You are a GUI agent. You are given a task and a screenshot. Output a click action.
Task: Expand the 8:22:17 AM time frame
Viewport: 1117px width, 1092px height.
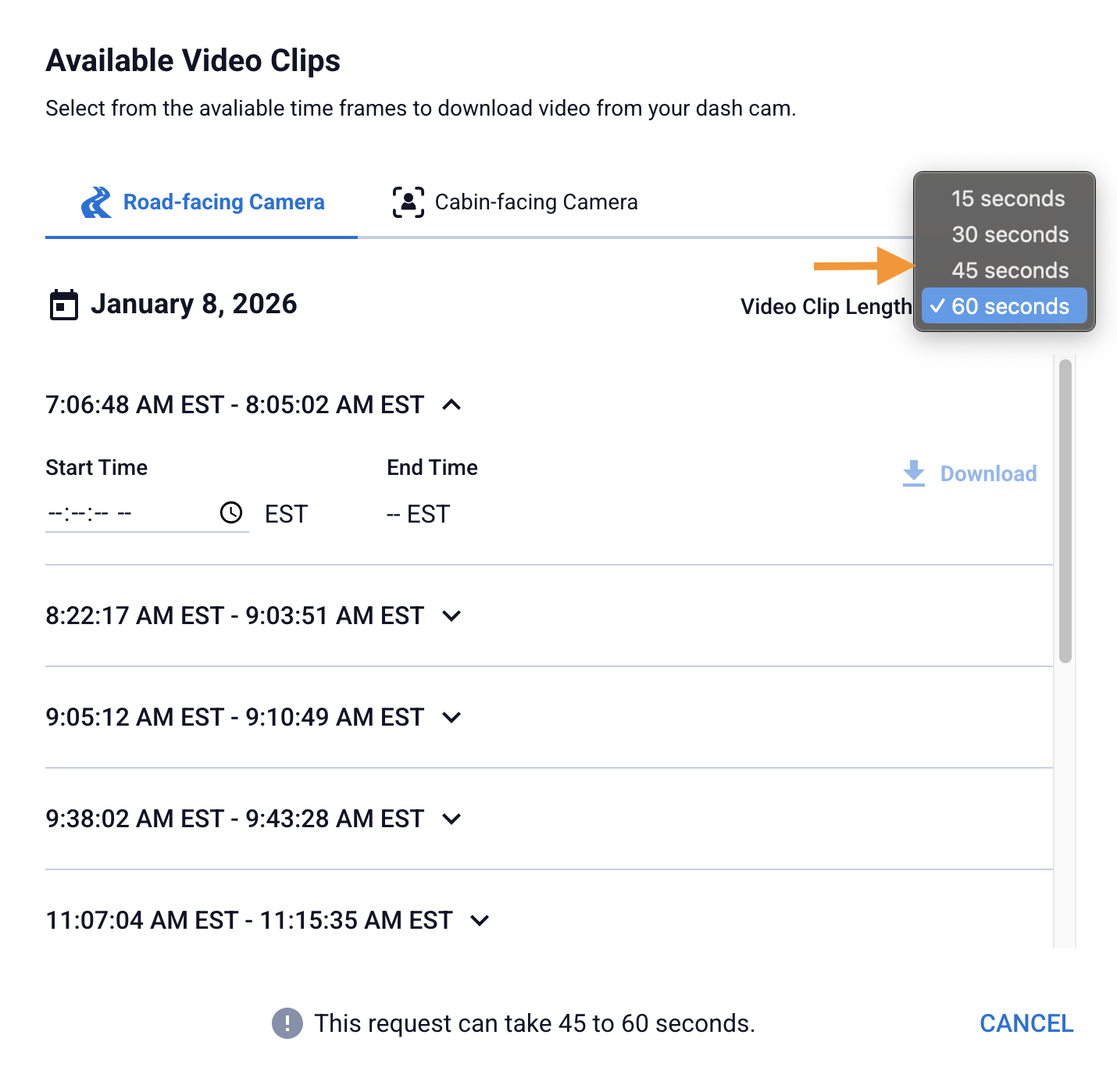[x=451, y=616]
